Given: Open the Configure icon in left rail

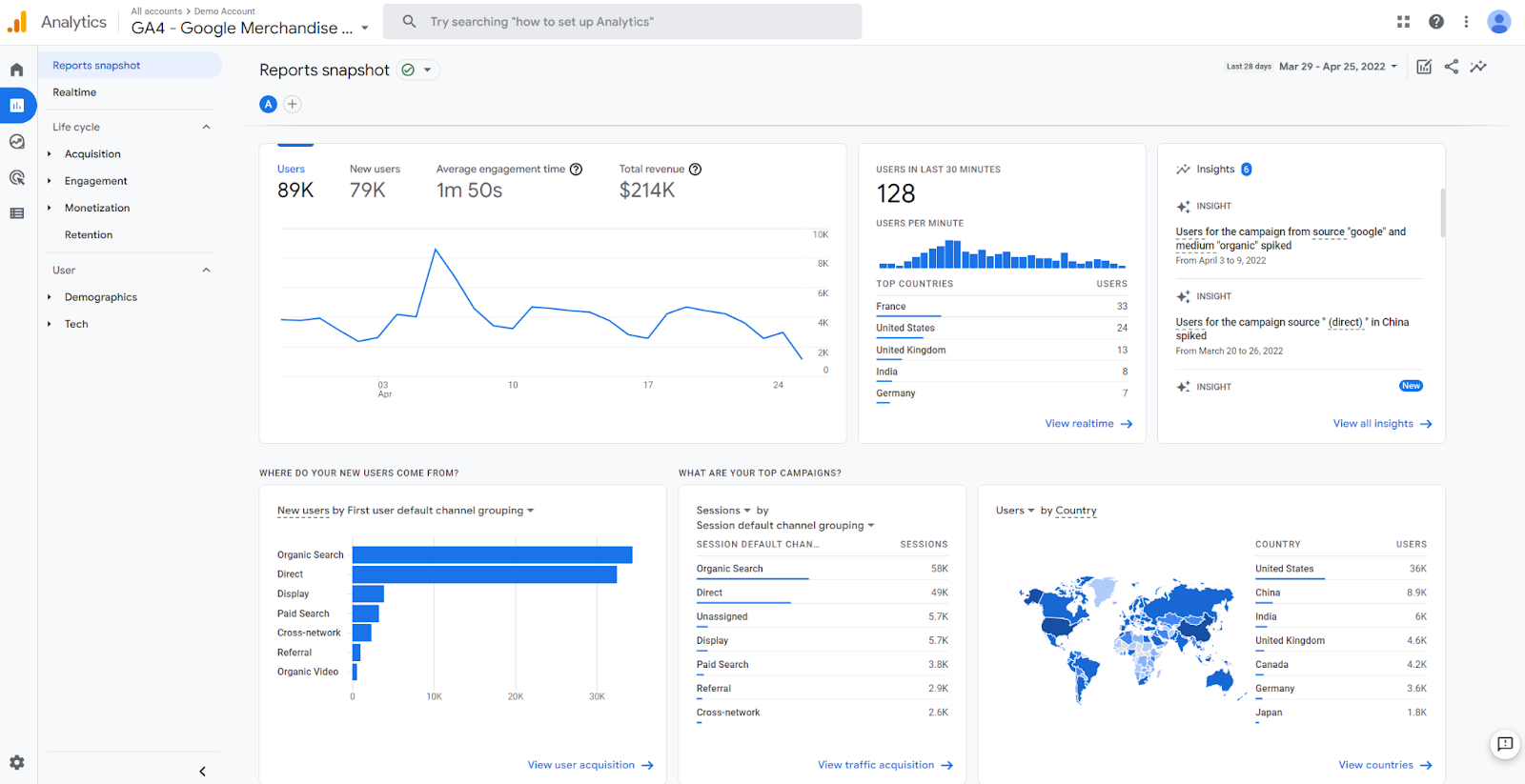Looking at the screenshot, I should [x=16, y=213].
